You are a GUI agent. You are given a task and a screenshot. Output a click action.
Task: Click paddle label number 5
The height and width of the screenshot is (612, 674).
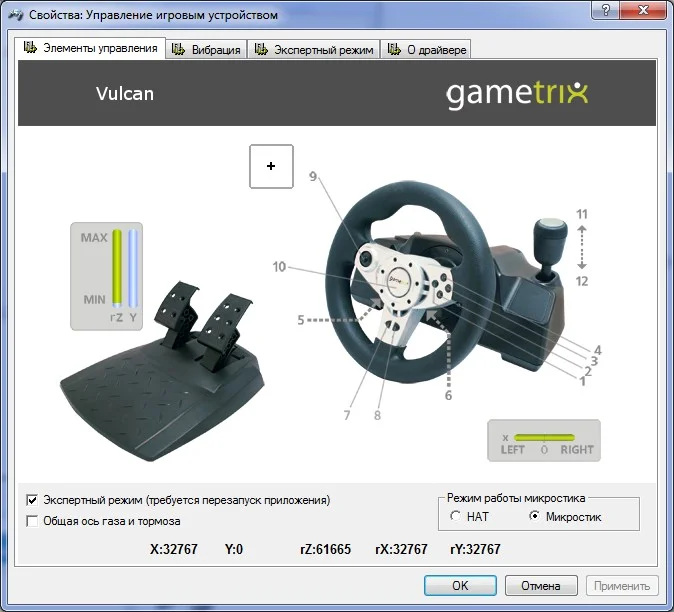pos(301,320)
